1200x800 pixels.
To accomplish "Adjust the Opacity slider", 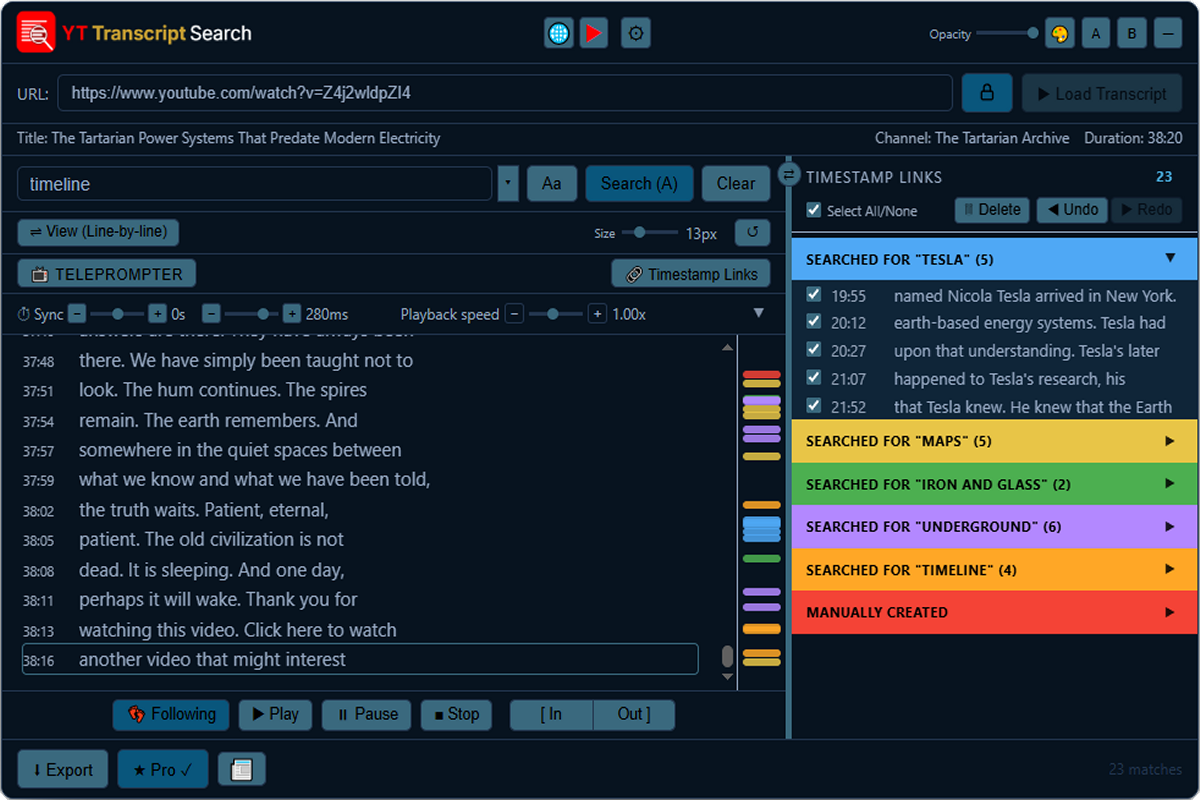I will (x=1007, y=33).
